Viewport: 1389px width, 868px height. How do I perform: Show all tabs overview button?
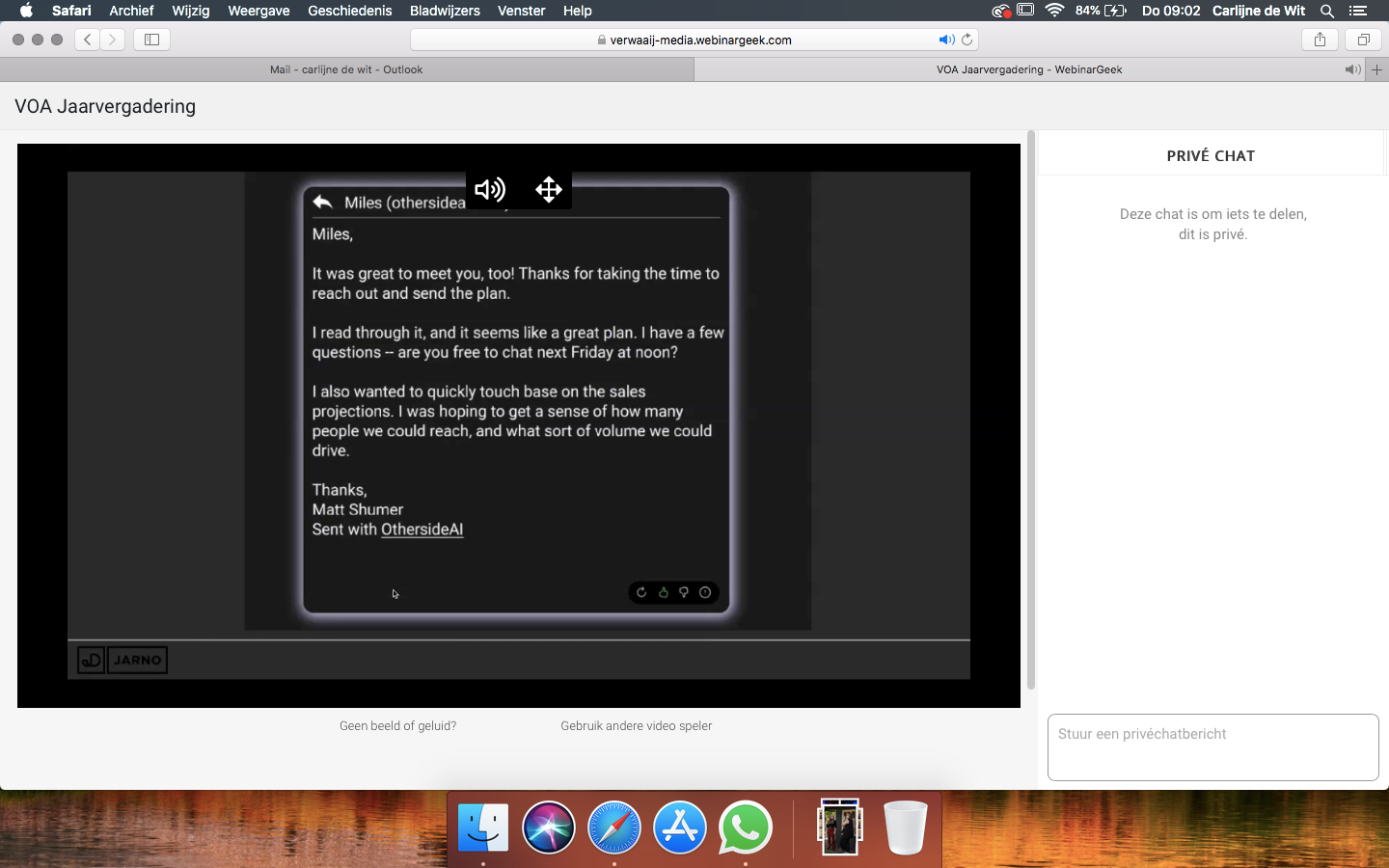(x=1363, y=40)
